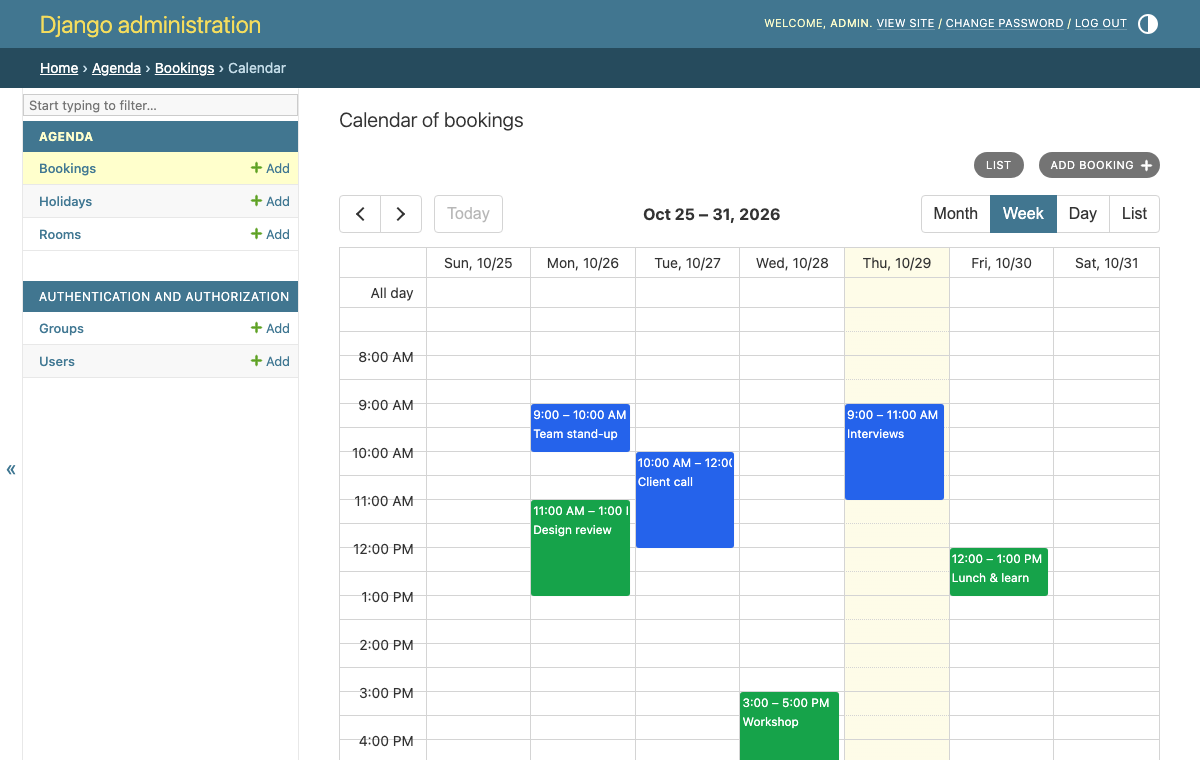
Task: Open the Workshop event
Action: click(789, 726)
